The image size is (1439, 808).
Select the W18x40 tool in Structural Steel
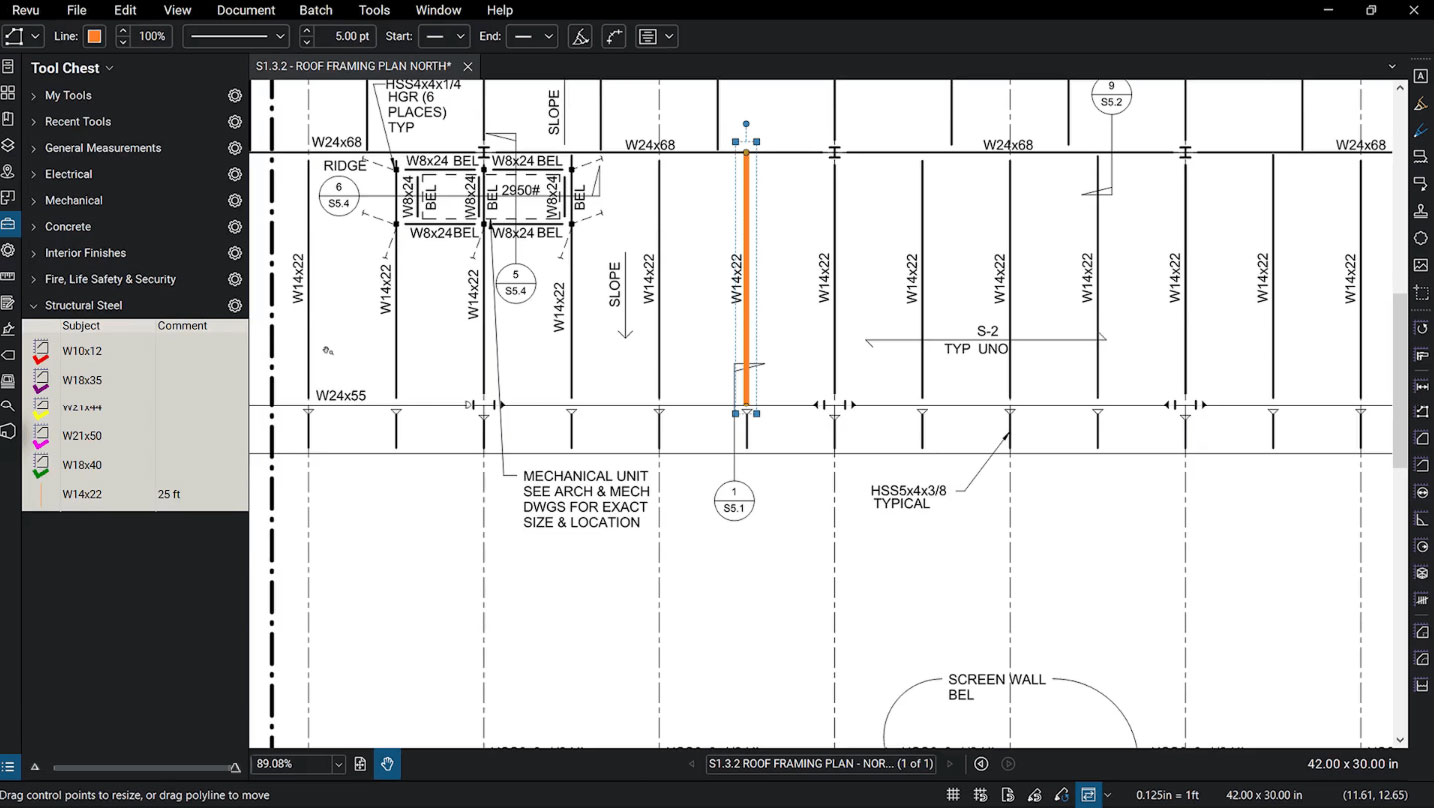[x=135, y=465]
